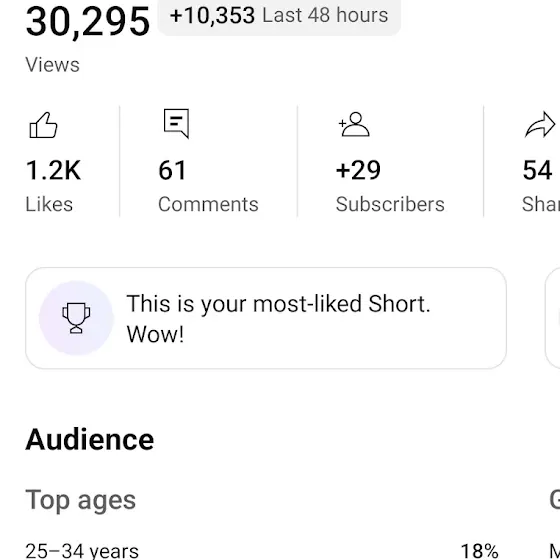
Task: Tap the 30,295 view count
Action: [x=88, y=21]
